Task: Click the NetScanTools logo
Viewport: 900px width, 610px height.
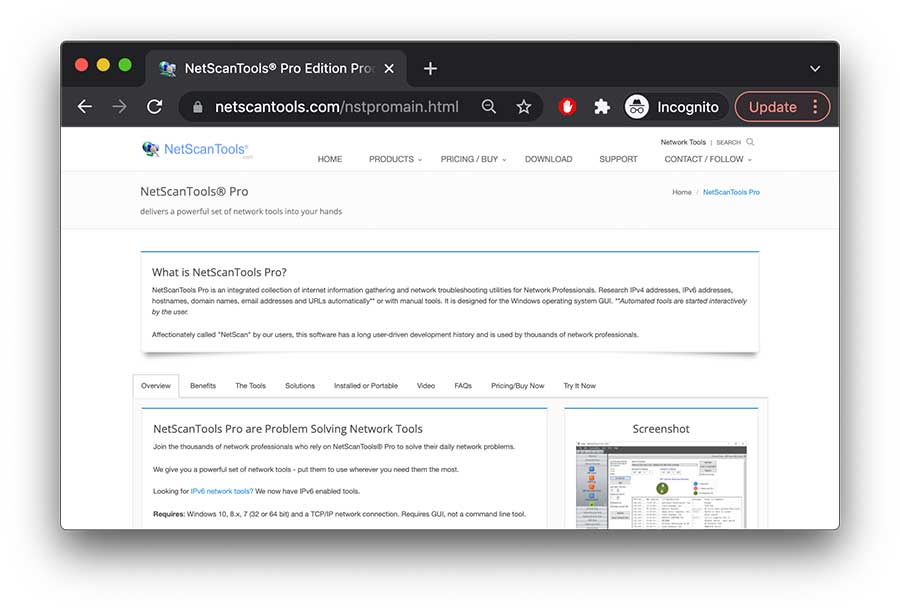Action: coord(196,148)
